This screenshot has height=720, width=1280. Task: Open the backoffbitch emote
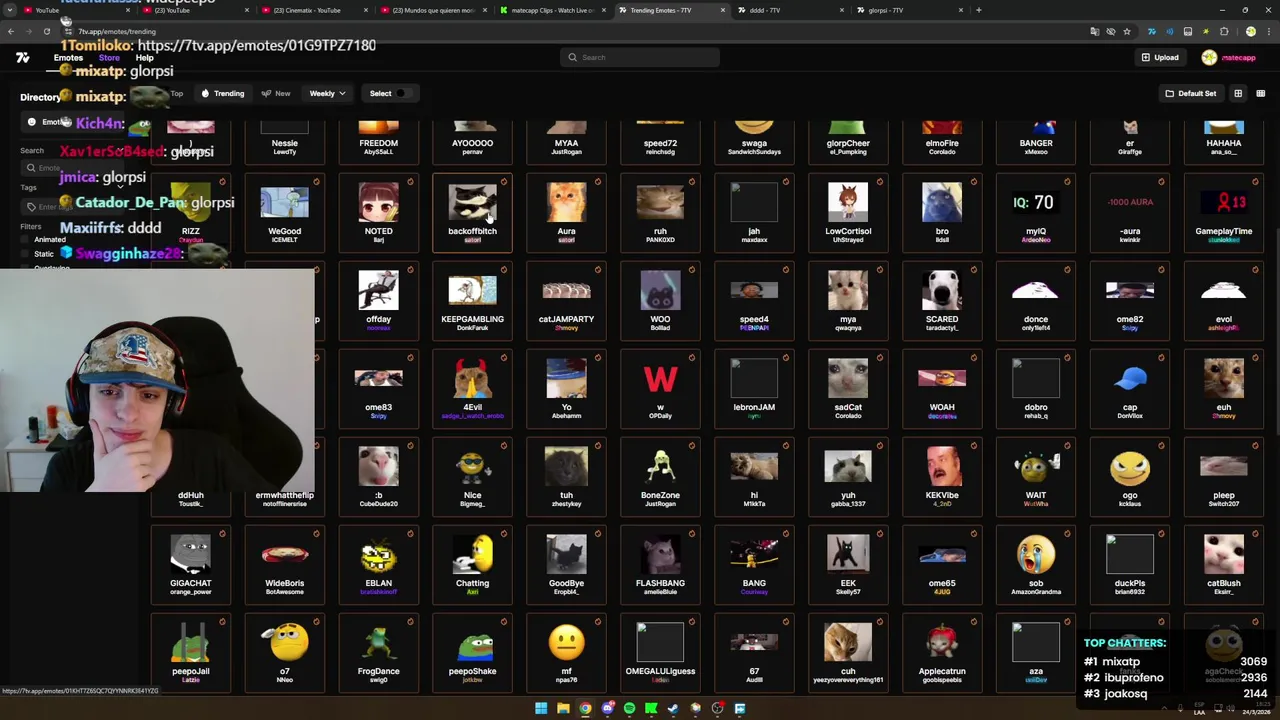[x=472, y=212]
